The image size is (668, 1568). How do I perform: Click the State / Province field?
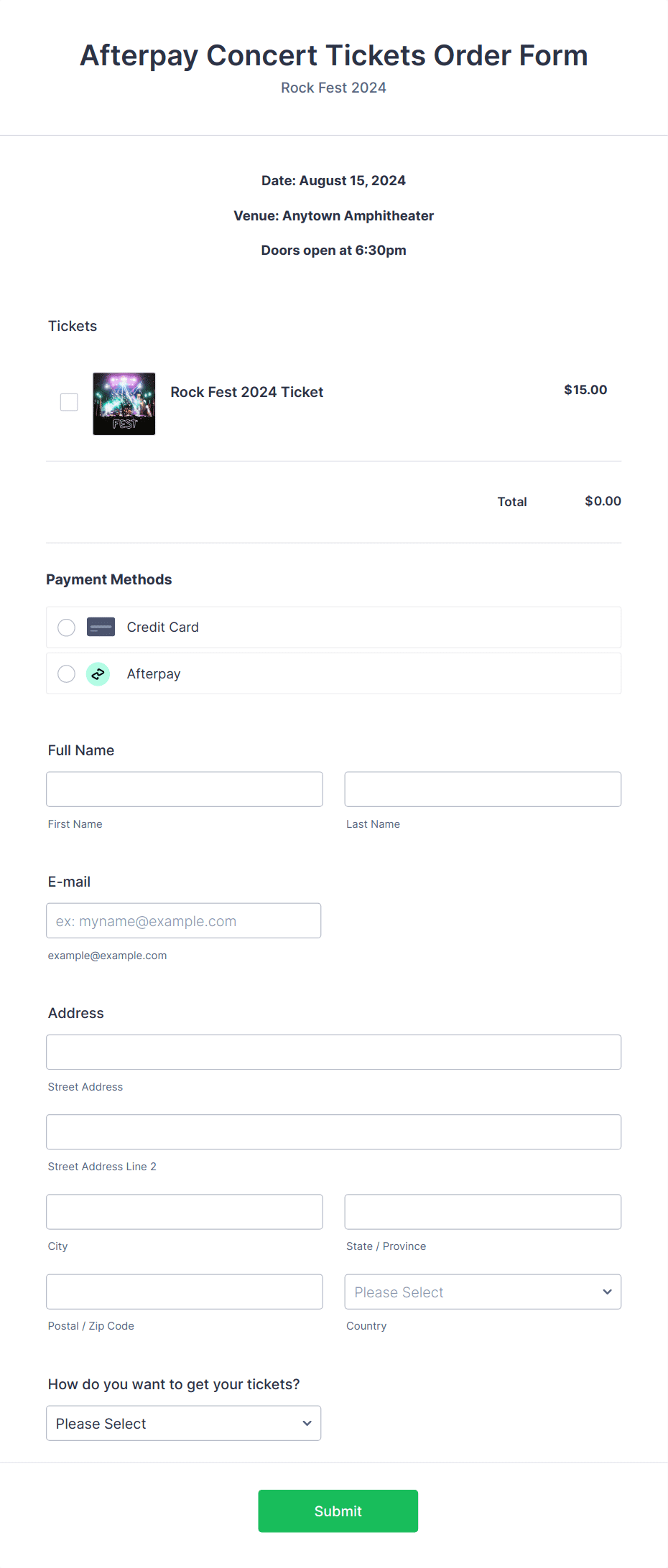point(482,1211)
